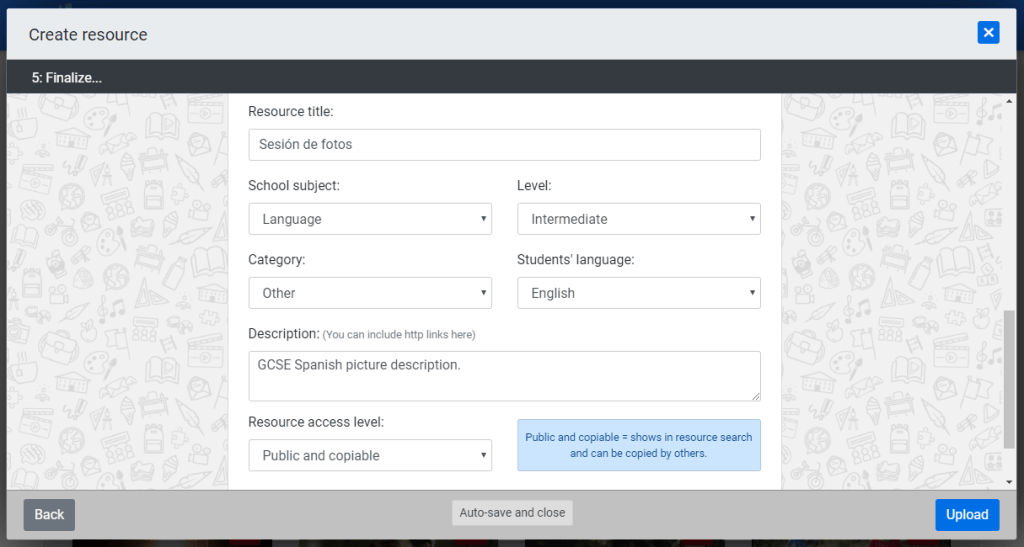Image resolution: width=1024 pixels, height=547 pixels.
Task: Click the 'Description:' label text
Action: [x=283, y=333]
